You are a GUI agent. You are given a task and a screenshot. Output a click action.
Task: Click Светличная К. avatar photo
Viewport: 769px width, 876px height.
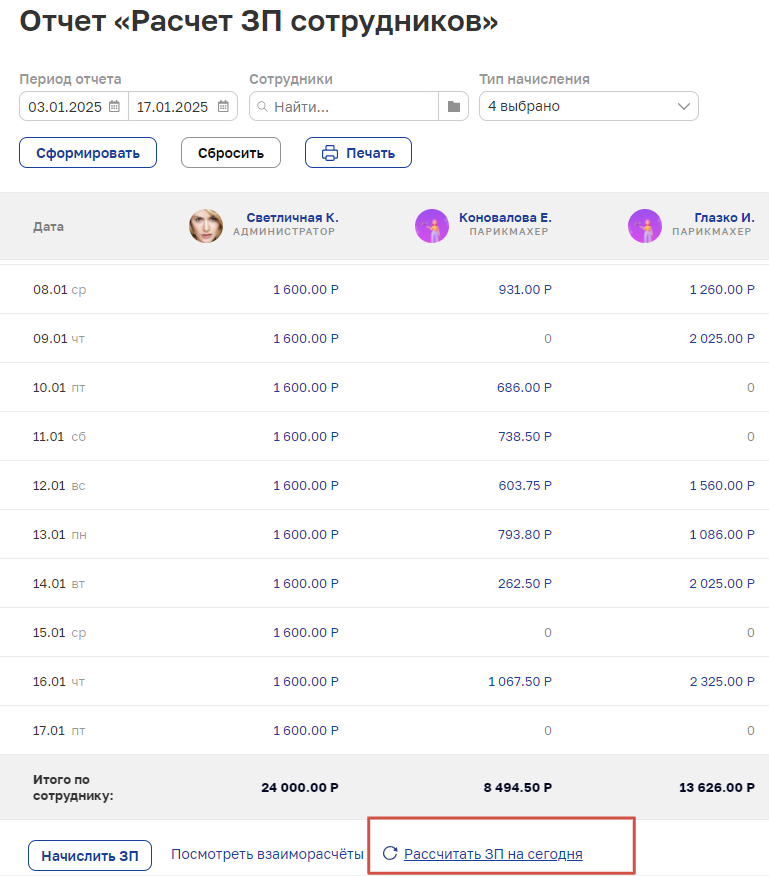click(x=206, y=226)
